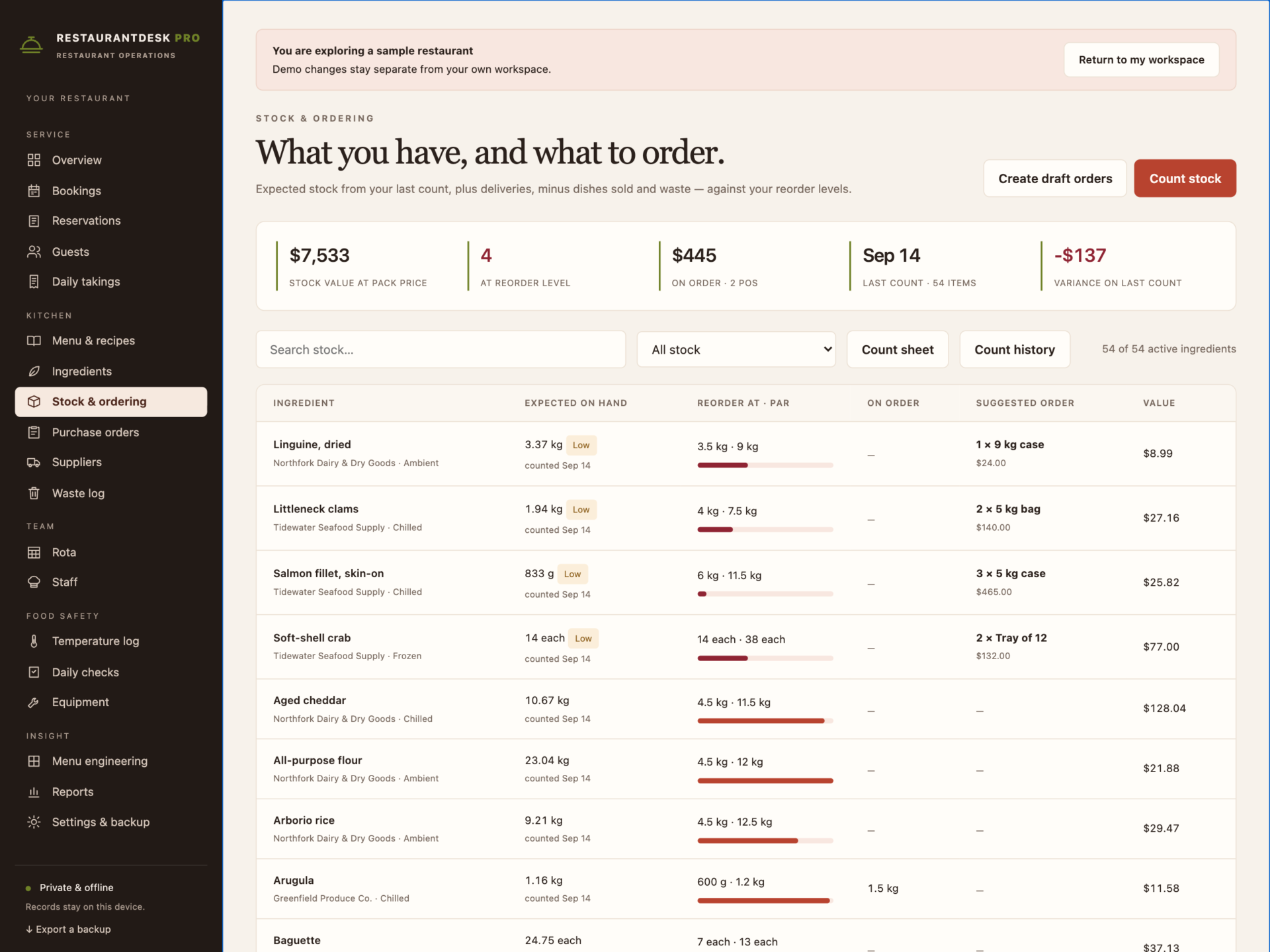Open the All stock filter dropdown
1270x952 pixels.
[736, 349]
